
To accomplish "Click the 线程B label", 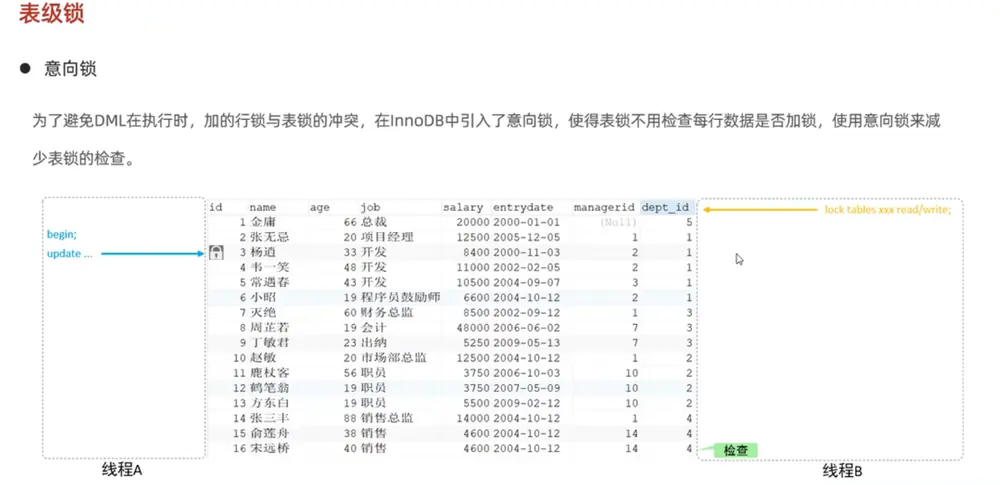I will point(842,472).
